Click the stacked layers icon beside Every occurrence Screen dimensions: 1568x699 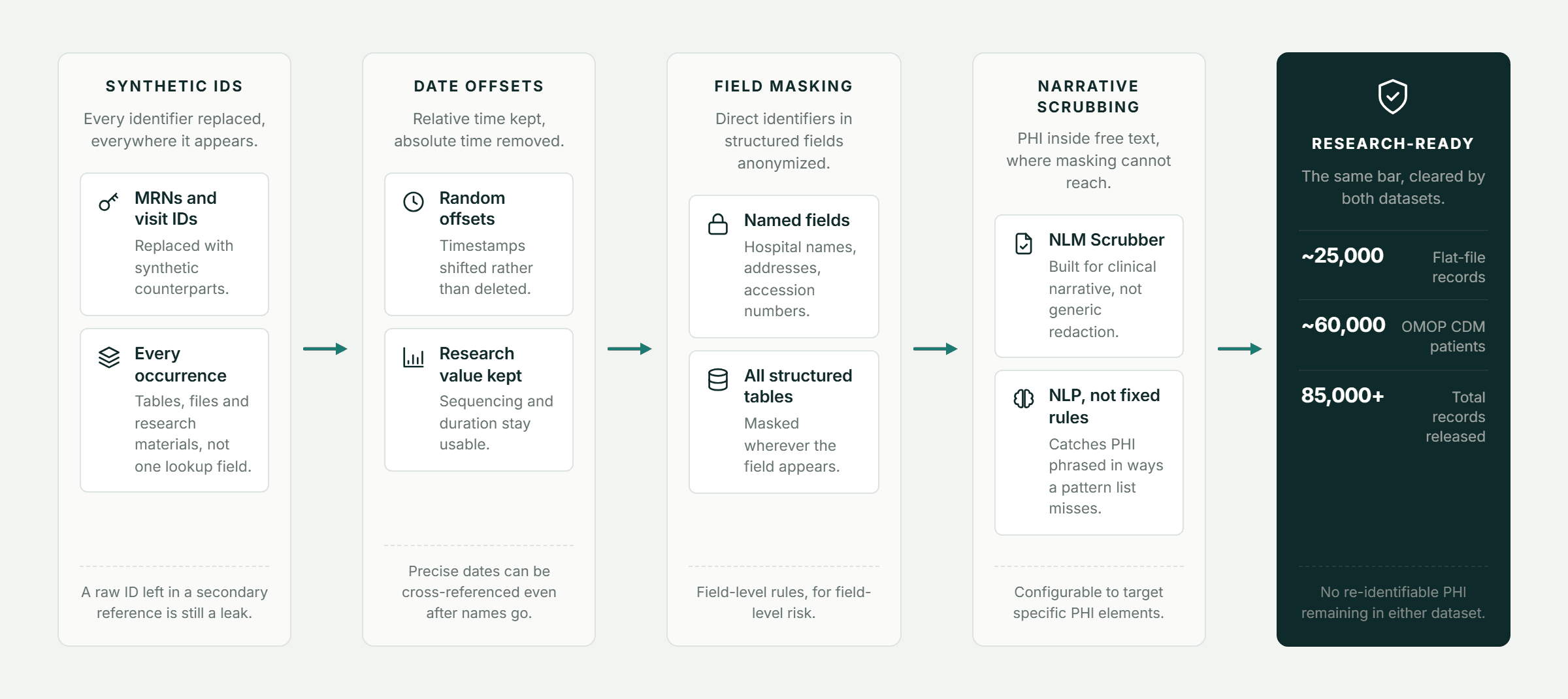pos(109,357)
